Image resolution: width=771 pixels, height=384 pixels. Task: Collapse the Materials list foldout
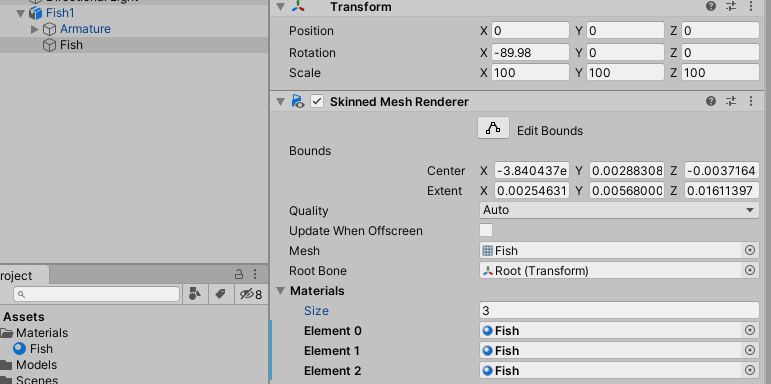[280, 291]
